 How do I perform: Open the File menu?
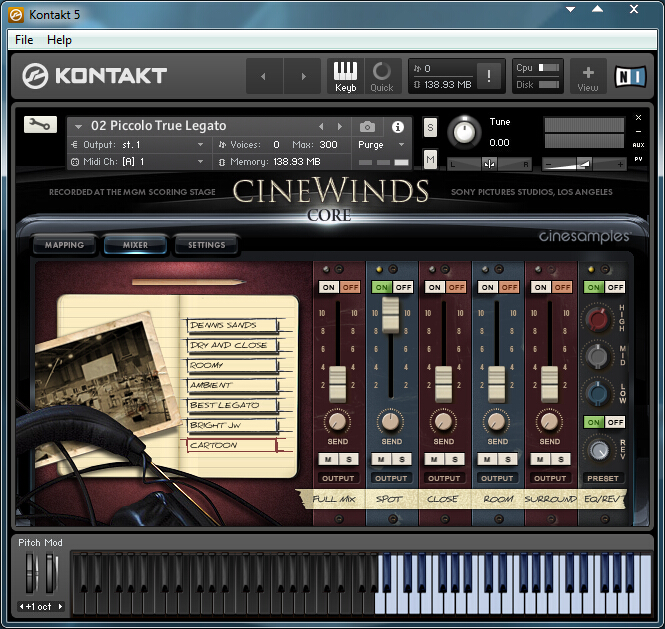click(x=24, y=40)
